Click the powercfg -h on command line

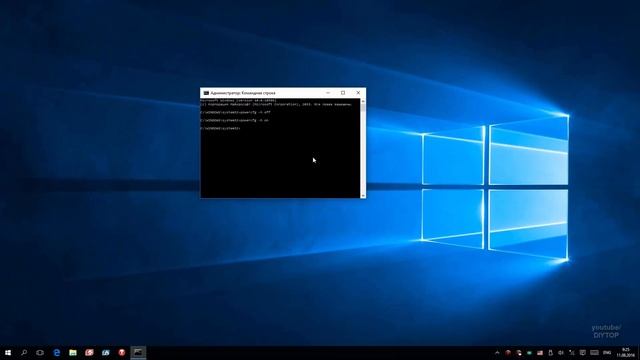click(235, 120)
